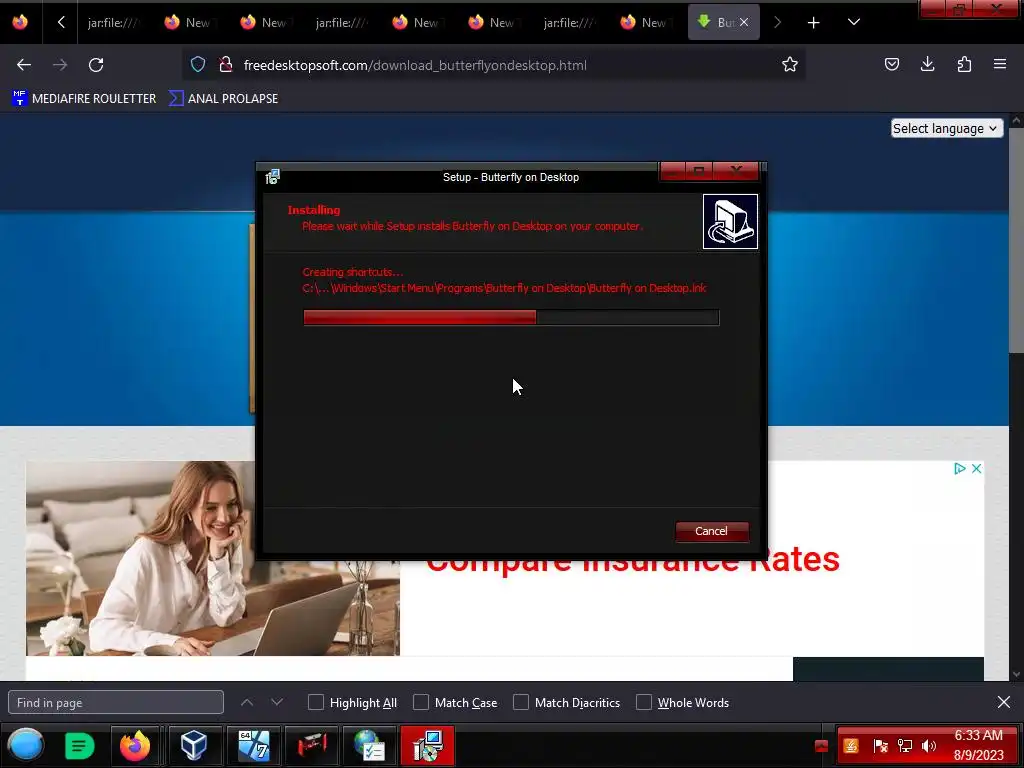Open the red machine icon taskbar app

[x=312, y=745]
